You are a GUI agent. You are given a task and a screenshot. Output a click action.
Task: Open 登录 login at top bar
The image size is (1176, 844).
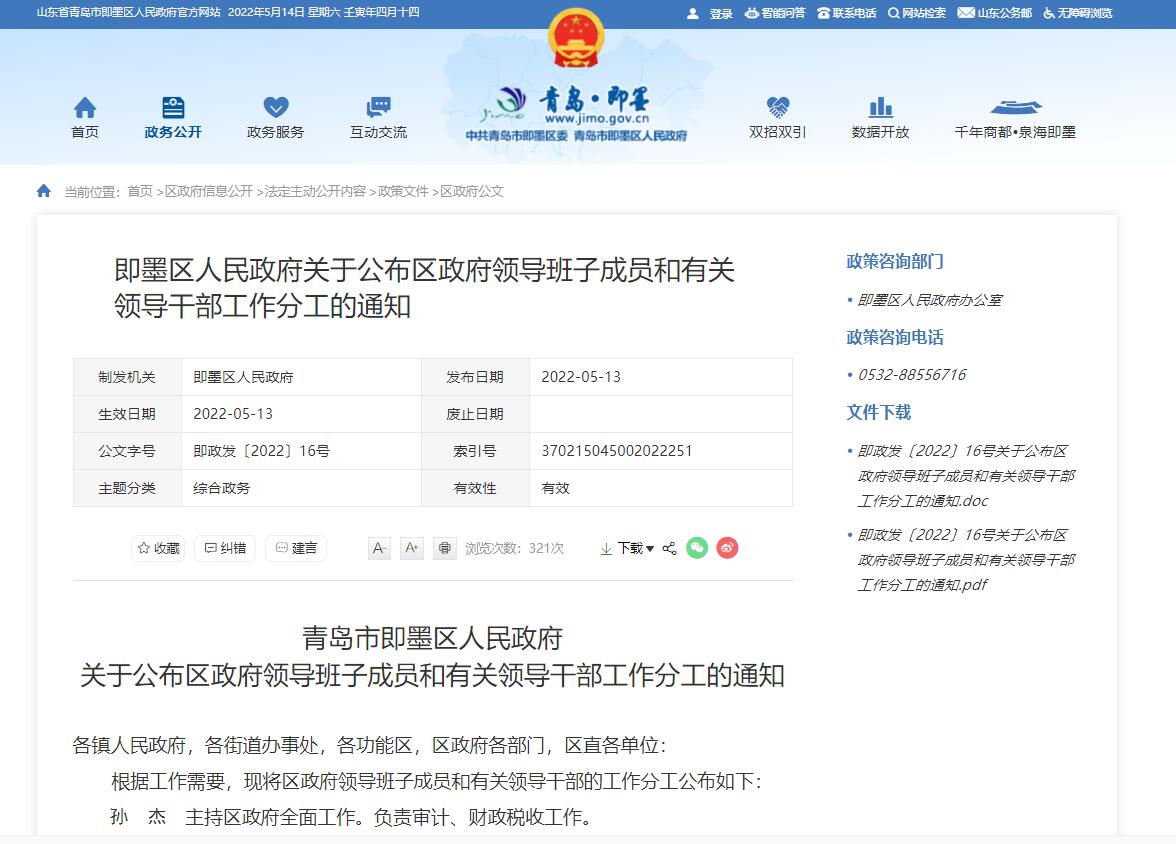pos(711,13)
